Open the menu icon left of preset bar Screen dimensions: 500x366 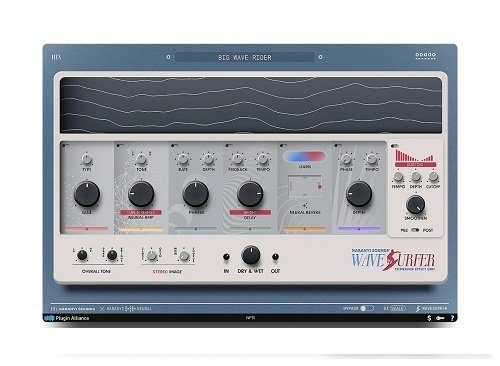pos(56,57)
